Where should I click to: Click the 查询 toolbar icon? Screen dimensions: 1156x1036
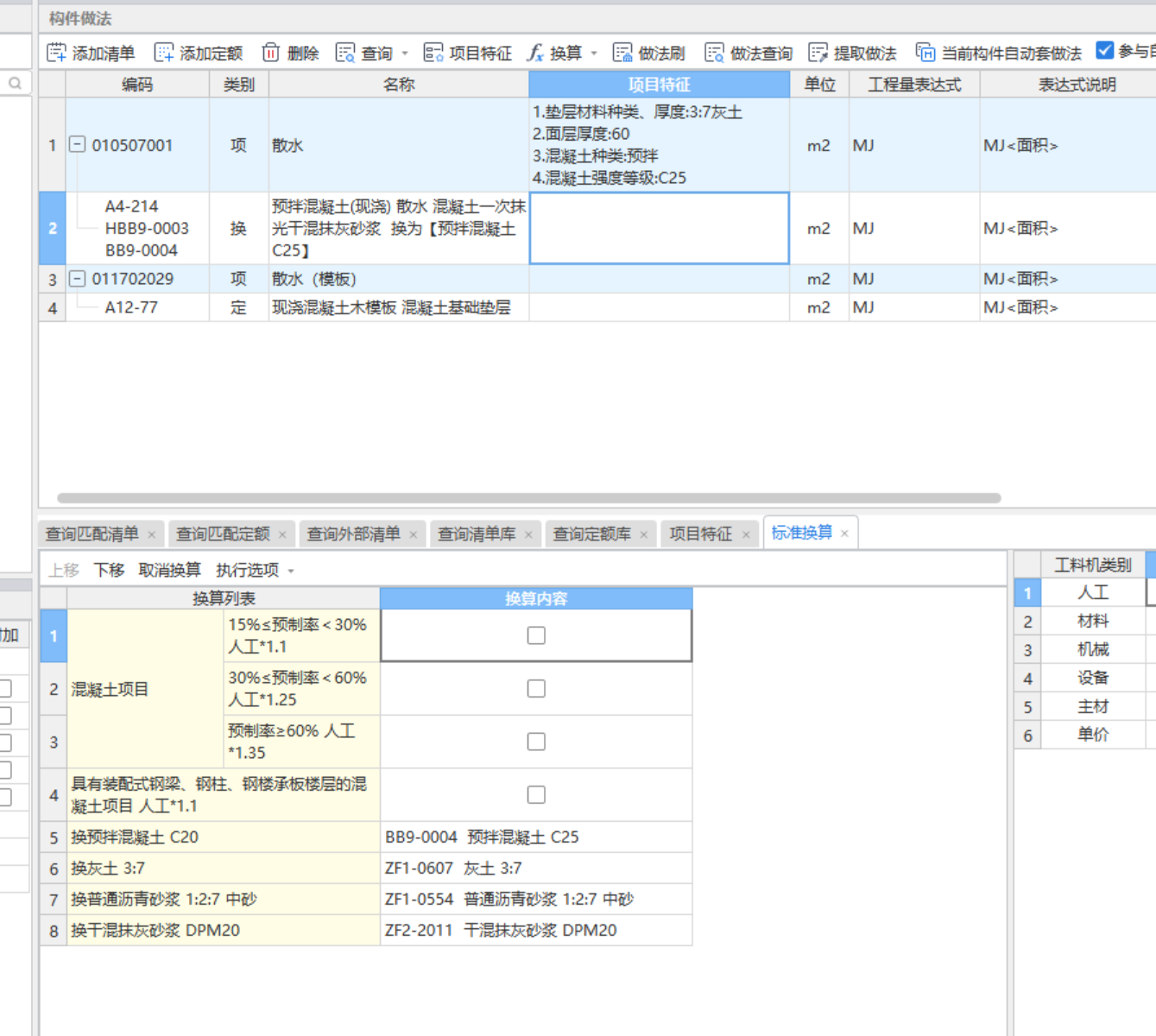tap(345, 53)
